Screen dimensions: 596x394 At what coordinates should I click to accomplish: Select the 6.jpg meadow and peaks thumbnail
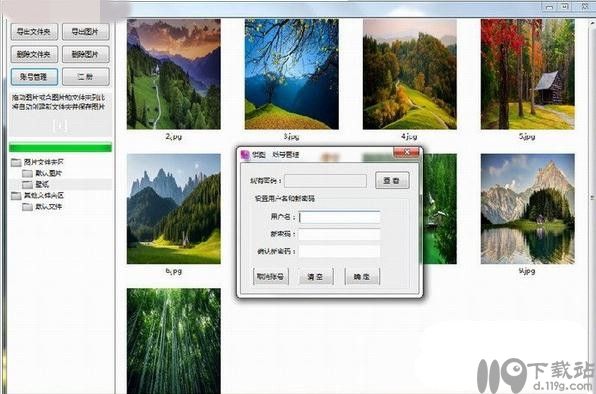pos(174,209)
